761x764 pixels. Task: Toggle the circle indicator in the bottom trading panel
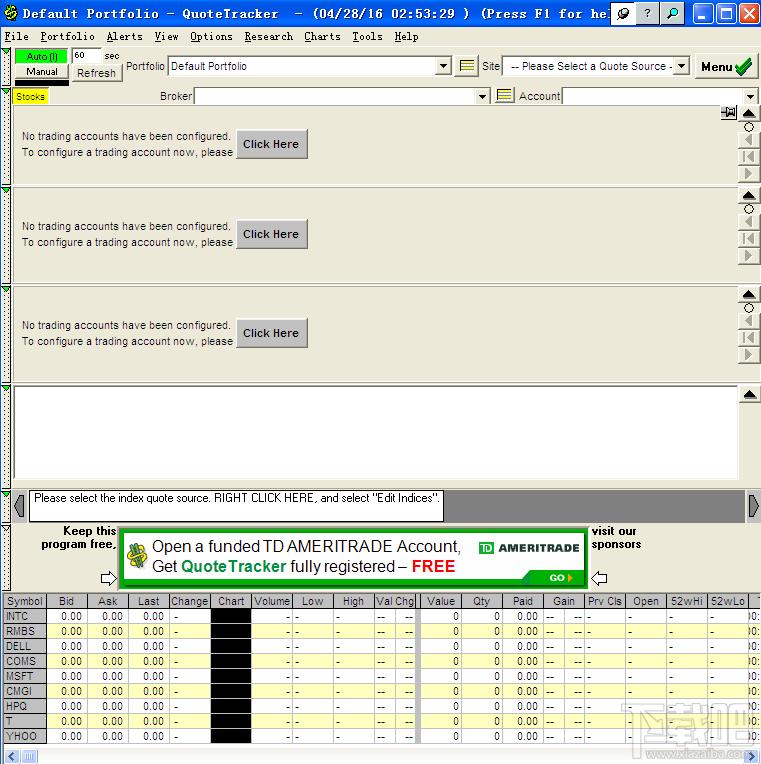pyautogui.click(x=749, y=308)
